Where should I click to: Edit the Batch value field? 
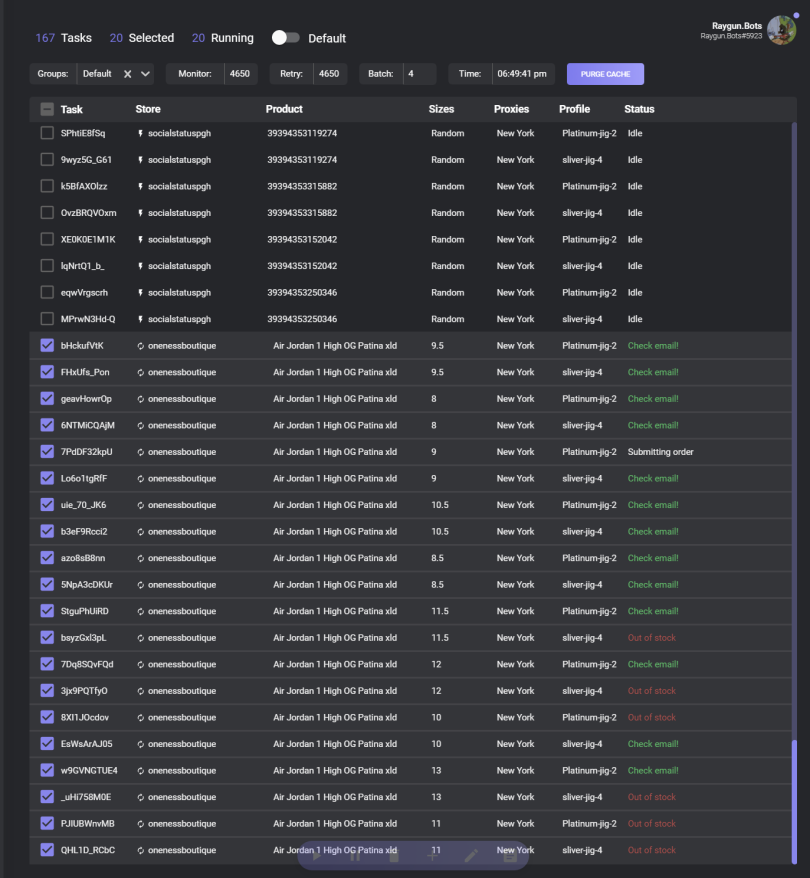[x=419, y=74]
